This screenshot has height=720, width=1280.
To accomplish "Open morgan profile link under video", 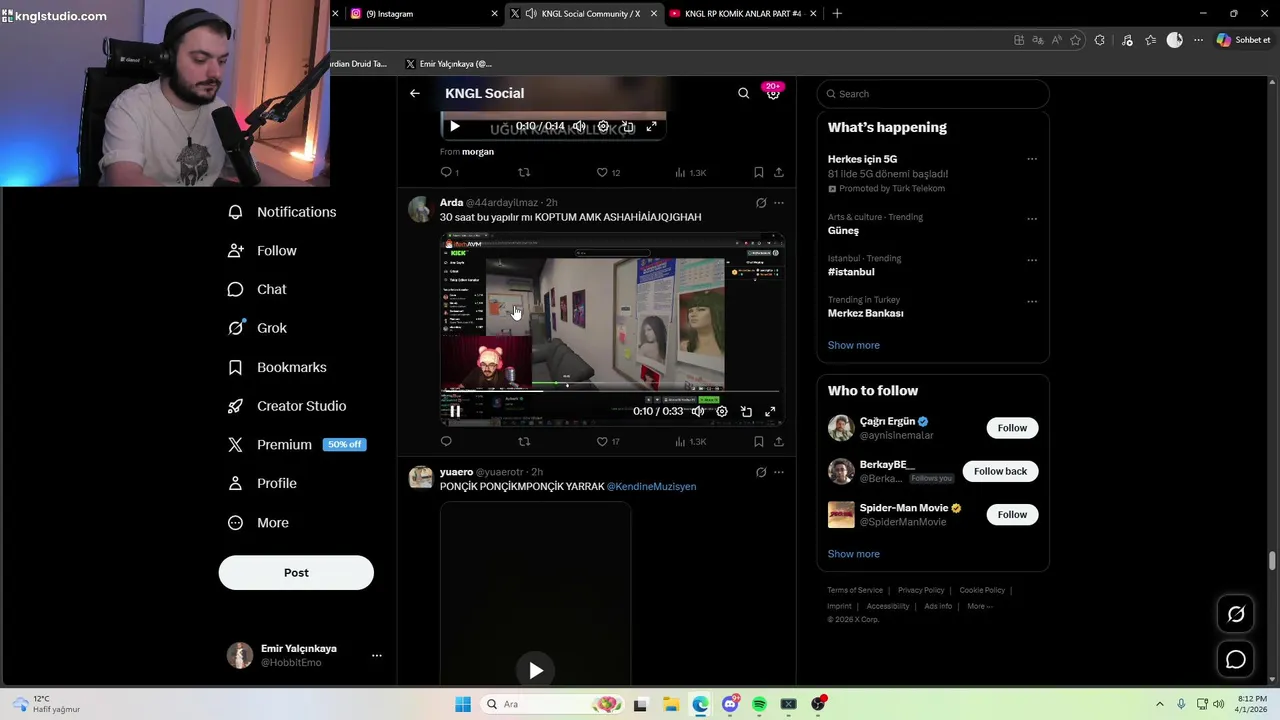I will point(478,152).
